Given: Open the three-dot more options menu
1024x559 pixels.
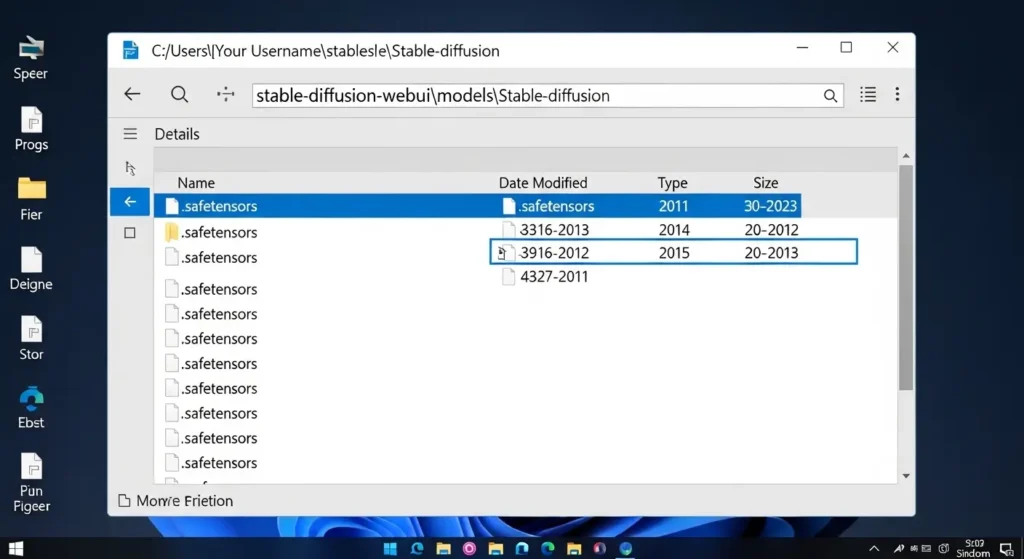Looking at the screenshot, I should click(897, 95).
